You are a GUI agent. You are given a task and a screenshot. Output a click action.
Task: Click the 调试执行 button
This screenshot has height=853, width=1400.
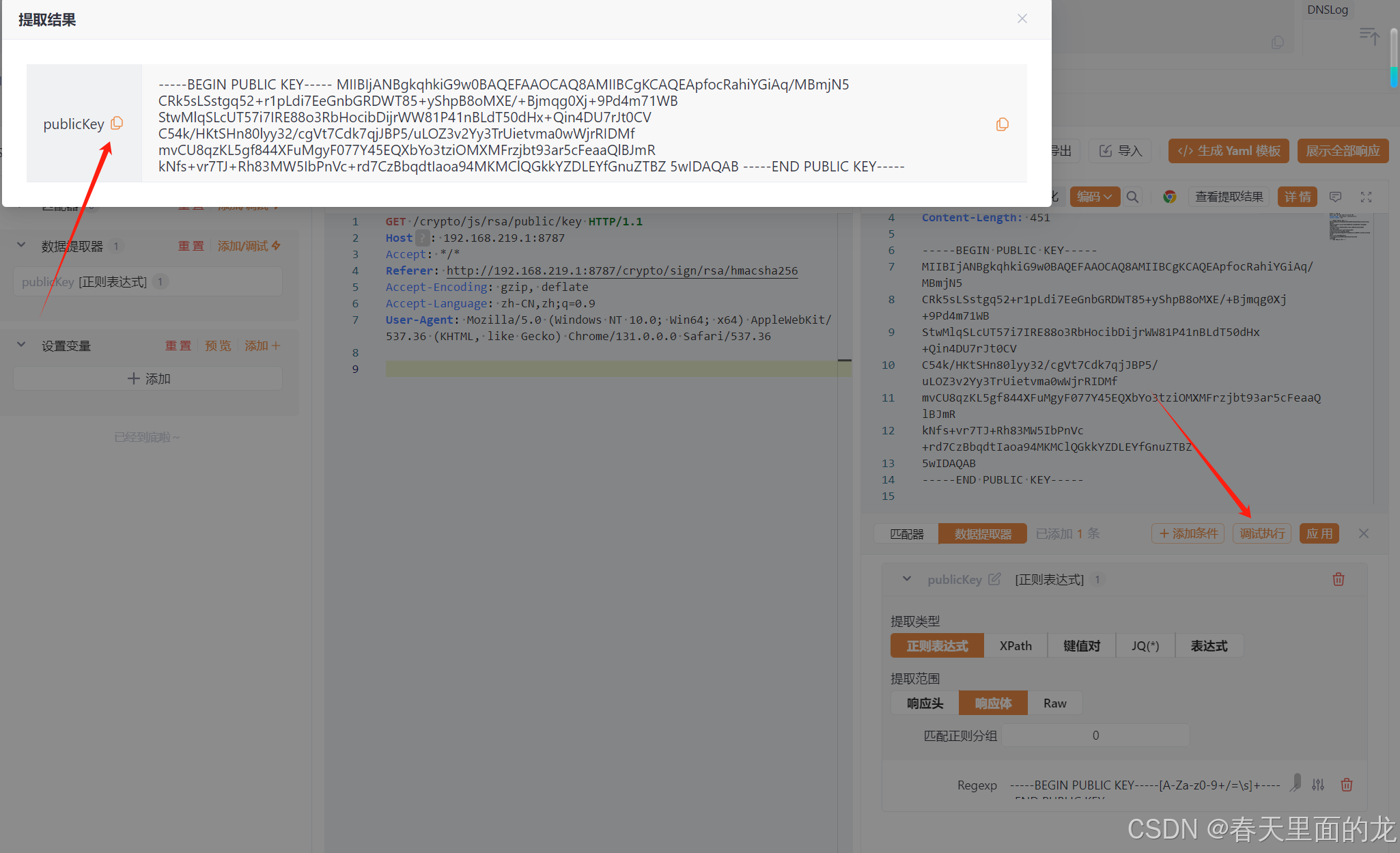[x=1261, y=533]
